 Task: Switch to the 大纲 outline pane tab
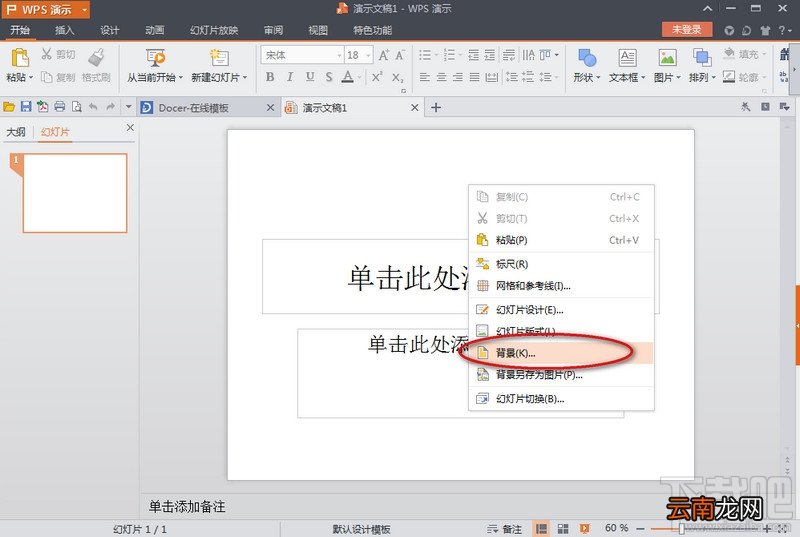[16, 132]
